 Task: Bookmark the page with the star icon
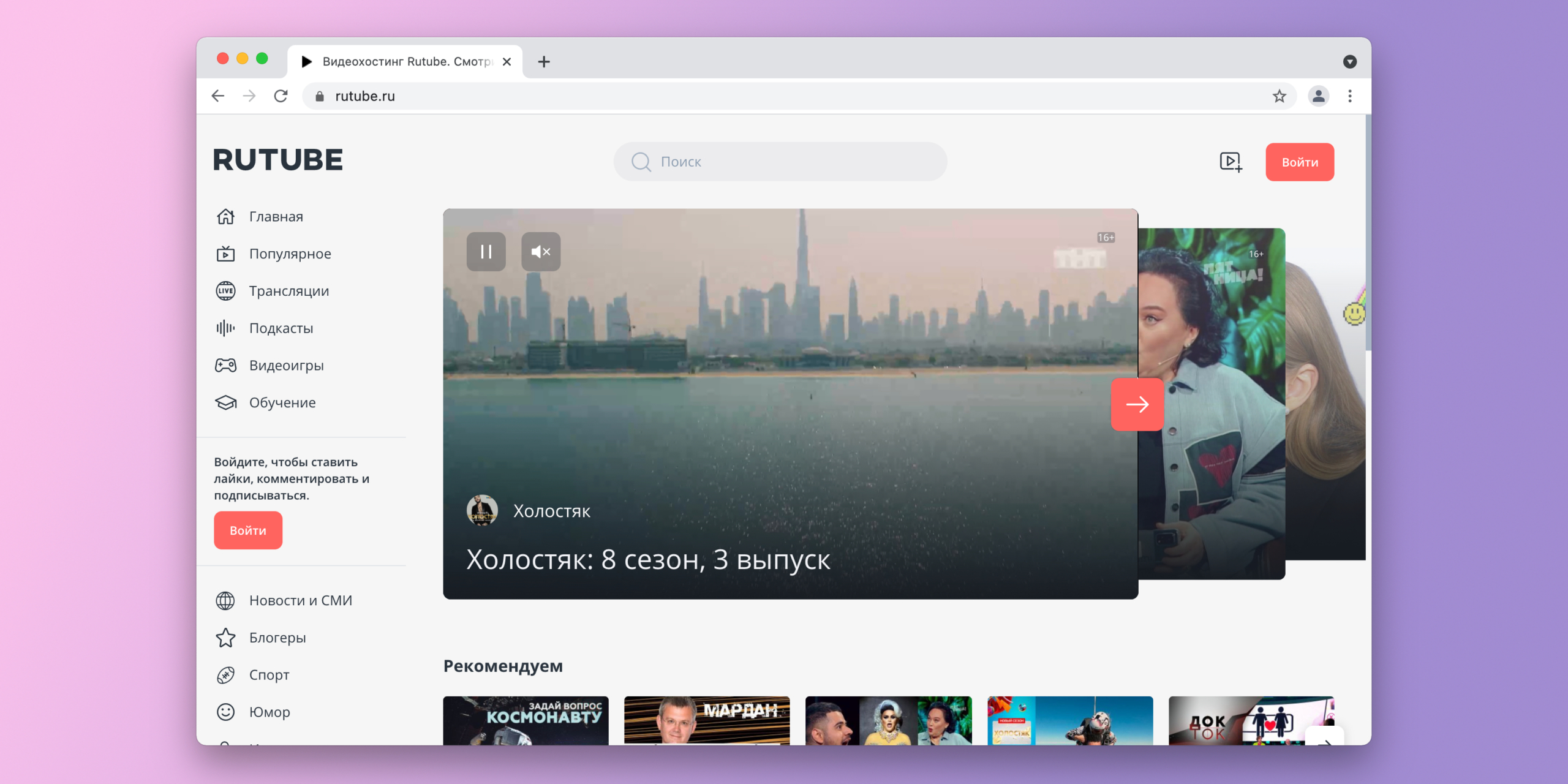1280,96
